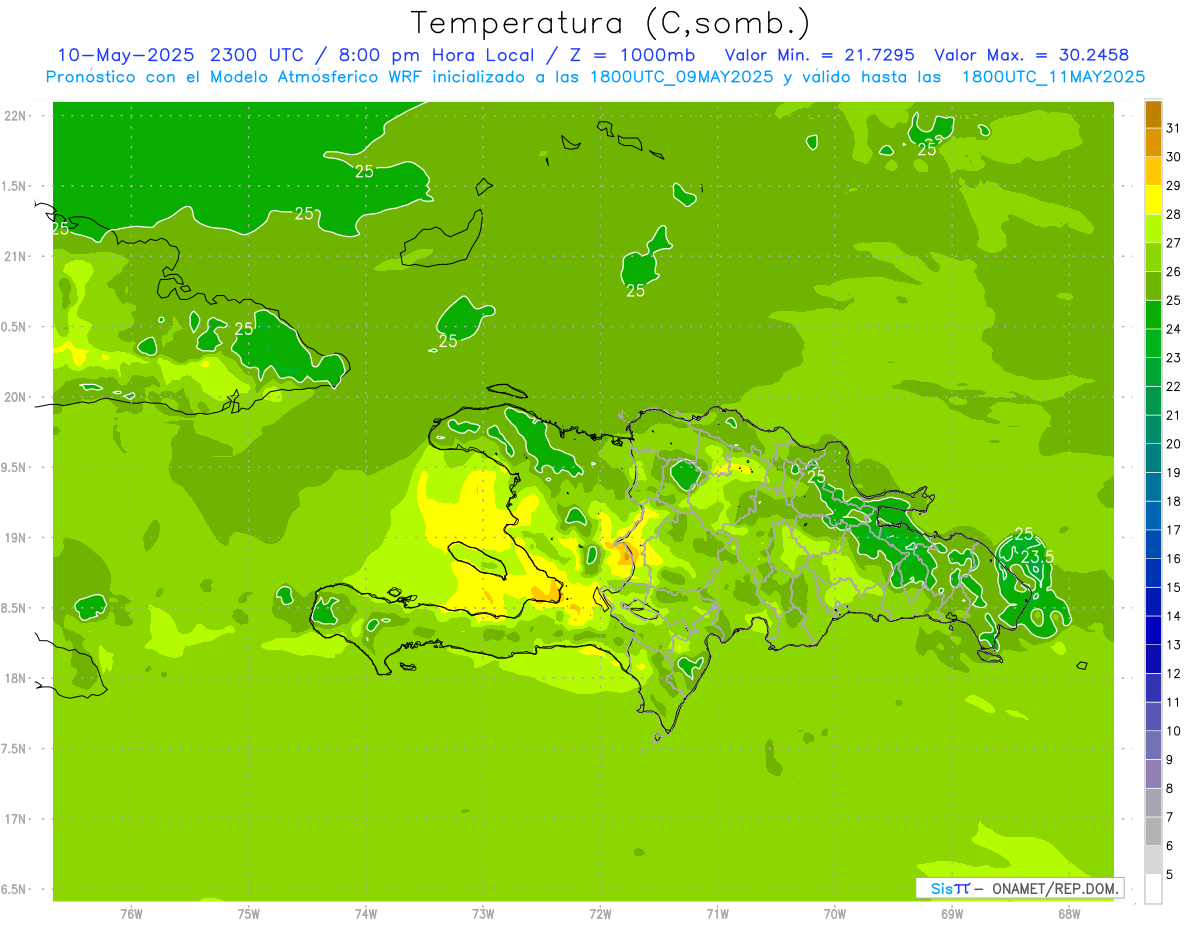Click the '30' label on the color scale
The width and height of the screenshot is (1200, 927).
coord(1174,156)
